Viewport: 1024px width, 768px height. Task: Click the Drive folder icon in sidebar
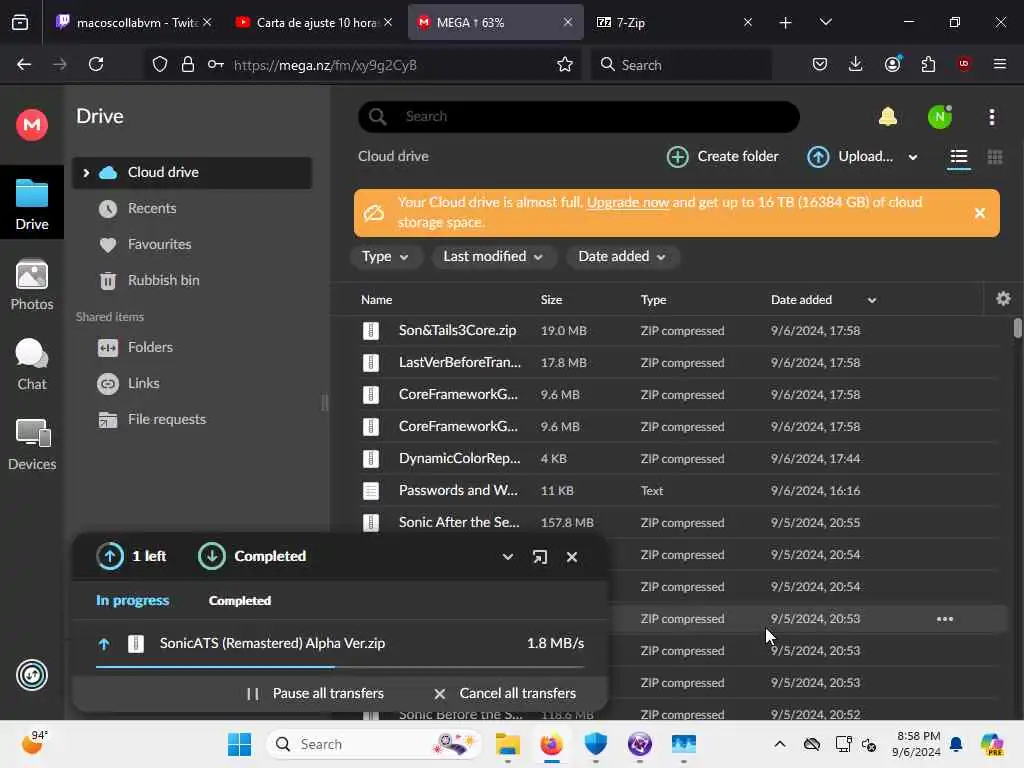pos(31,204)
